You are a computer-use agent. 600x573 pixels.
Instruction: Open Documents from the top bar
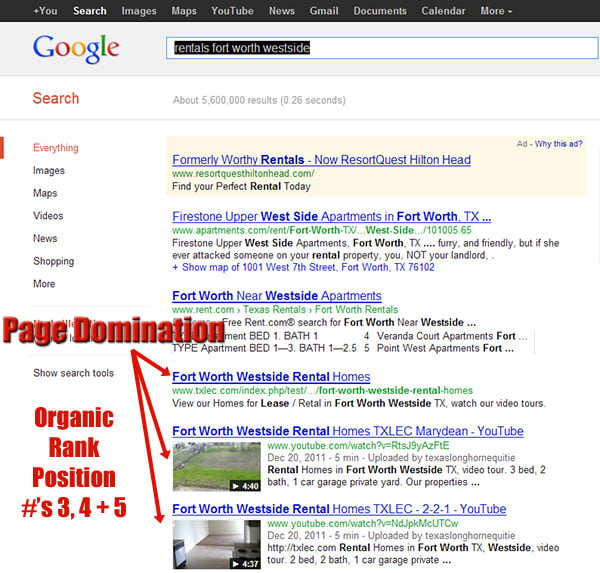tap(380, 11)
